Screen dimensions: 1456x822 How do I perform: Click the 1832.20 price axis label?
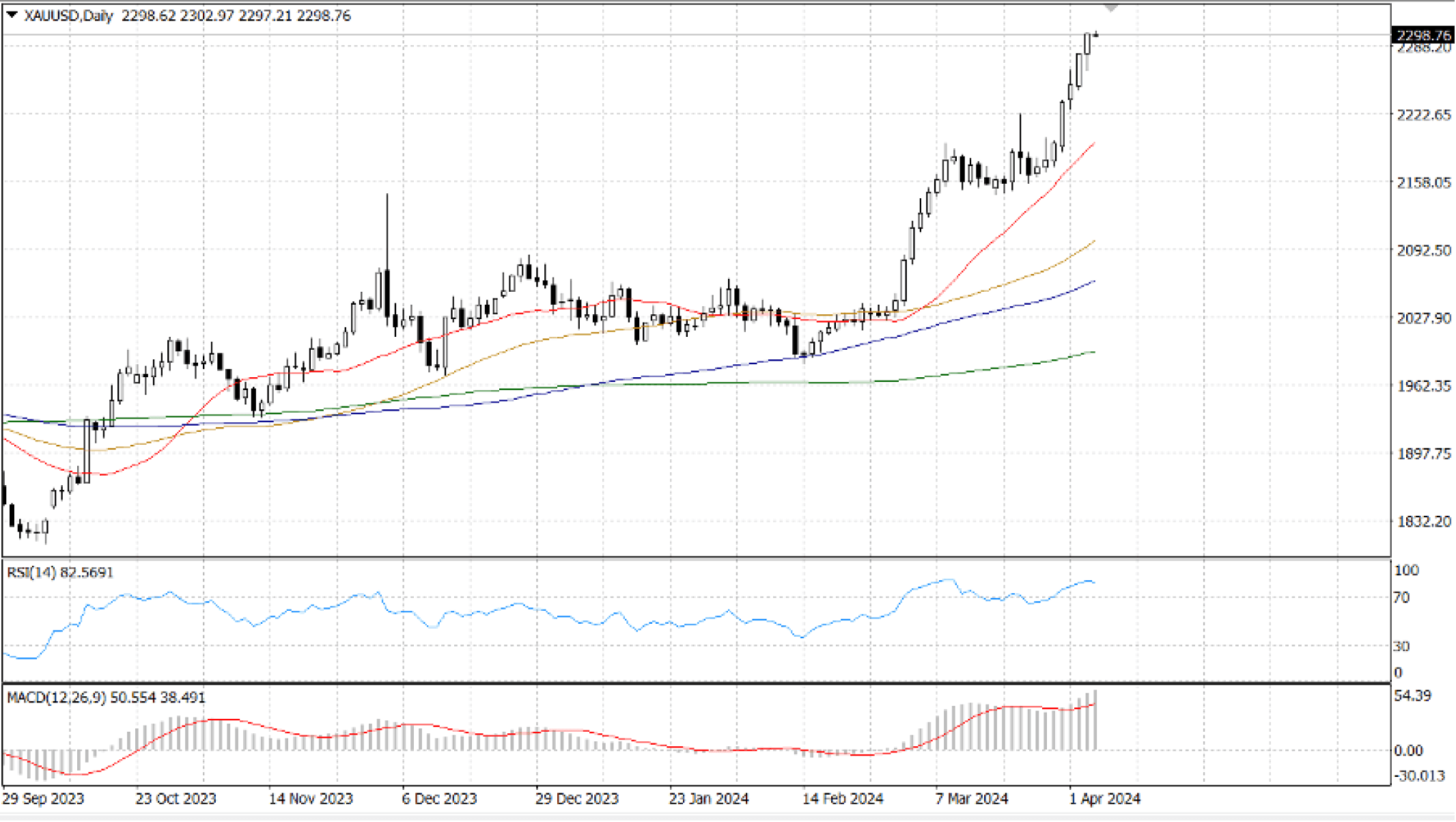(x=1424, y=521)
